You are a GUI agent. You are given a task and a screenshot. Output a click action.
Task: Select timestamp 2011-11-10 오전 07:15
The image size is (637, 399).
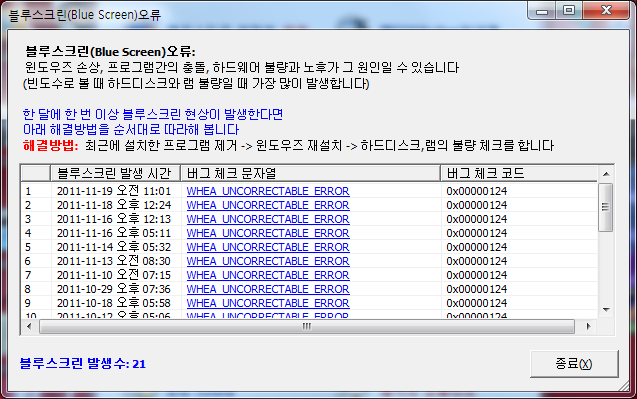point(114,275)
